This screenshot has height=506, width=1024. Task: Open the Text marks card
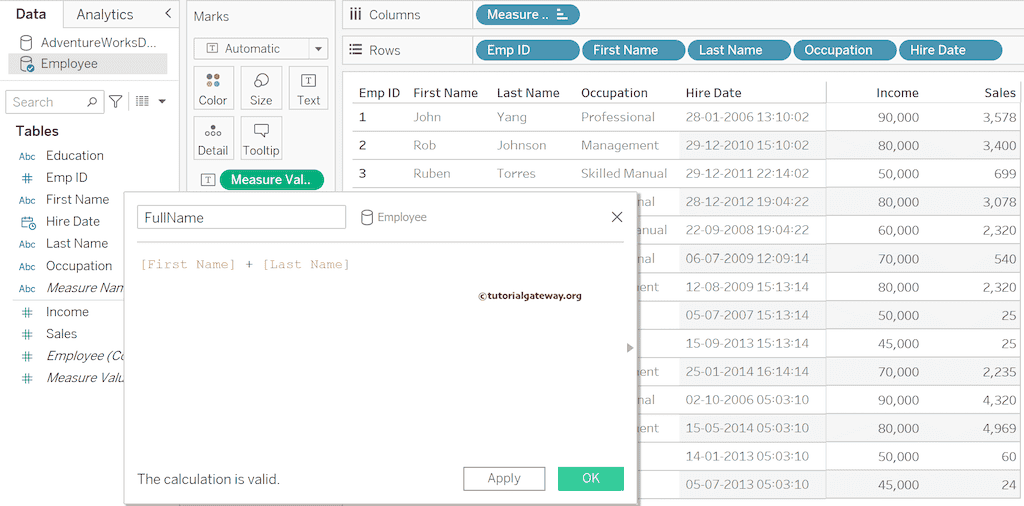pyautogui.click(x=308, y=87)
